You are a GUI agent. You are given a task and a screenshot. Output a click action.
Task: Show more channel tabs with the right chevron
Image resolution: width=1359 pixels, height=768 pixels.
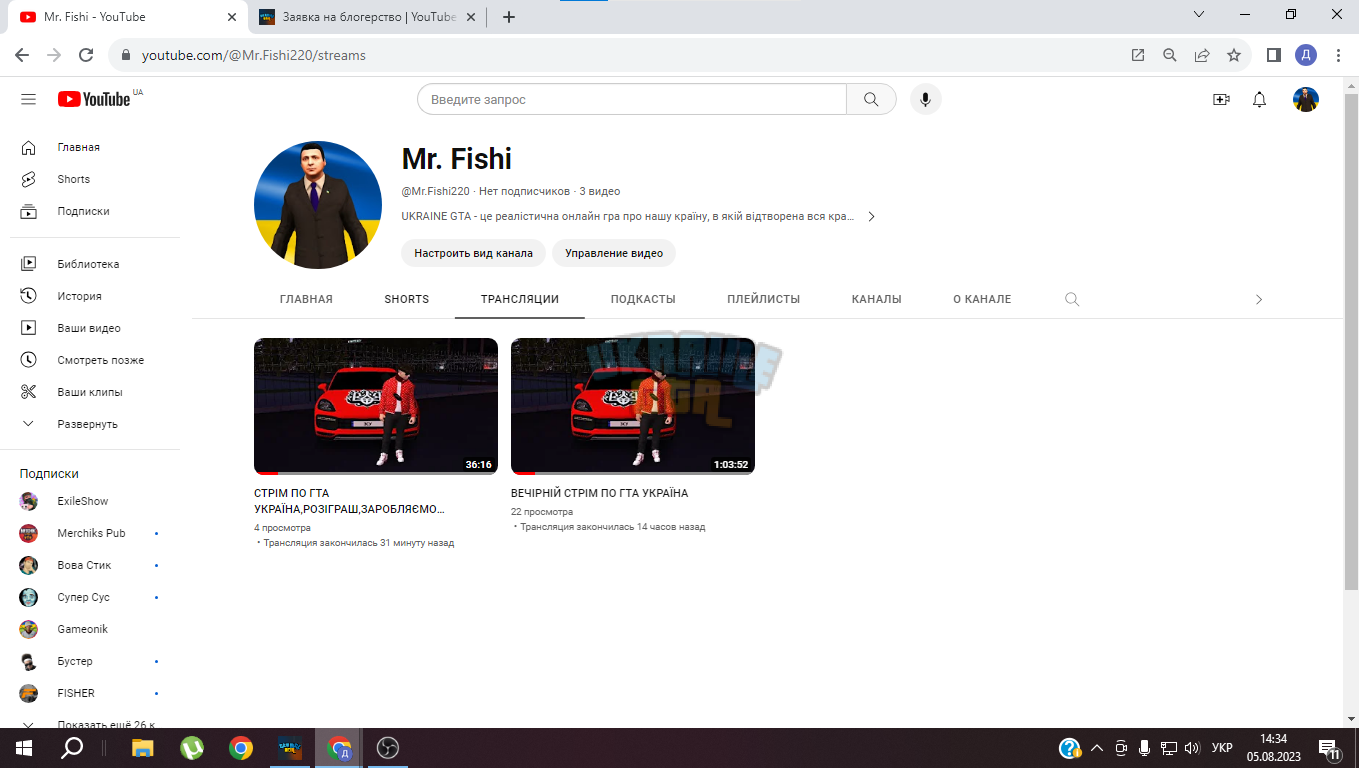(x=1259, y=299)
